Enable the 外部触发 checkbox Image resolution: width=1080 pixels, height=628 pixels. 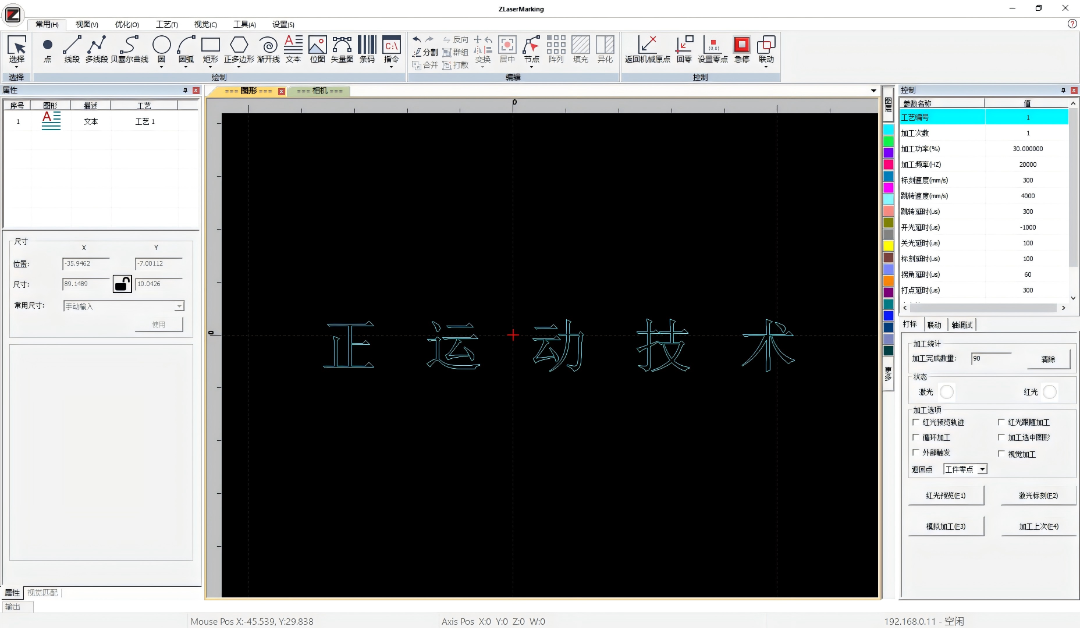click(x=915, y=452)
